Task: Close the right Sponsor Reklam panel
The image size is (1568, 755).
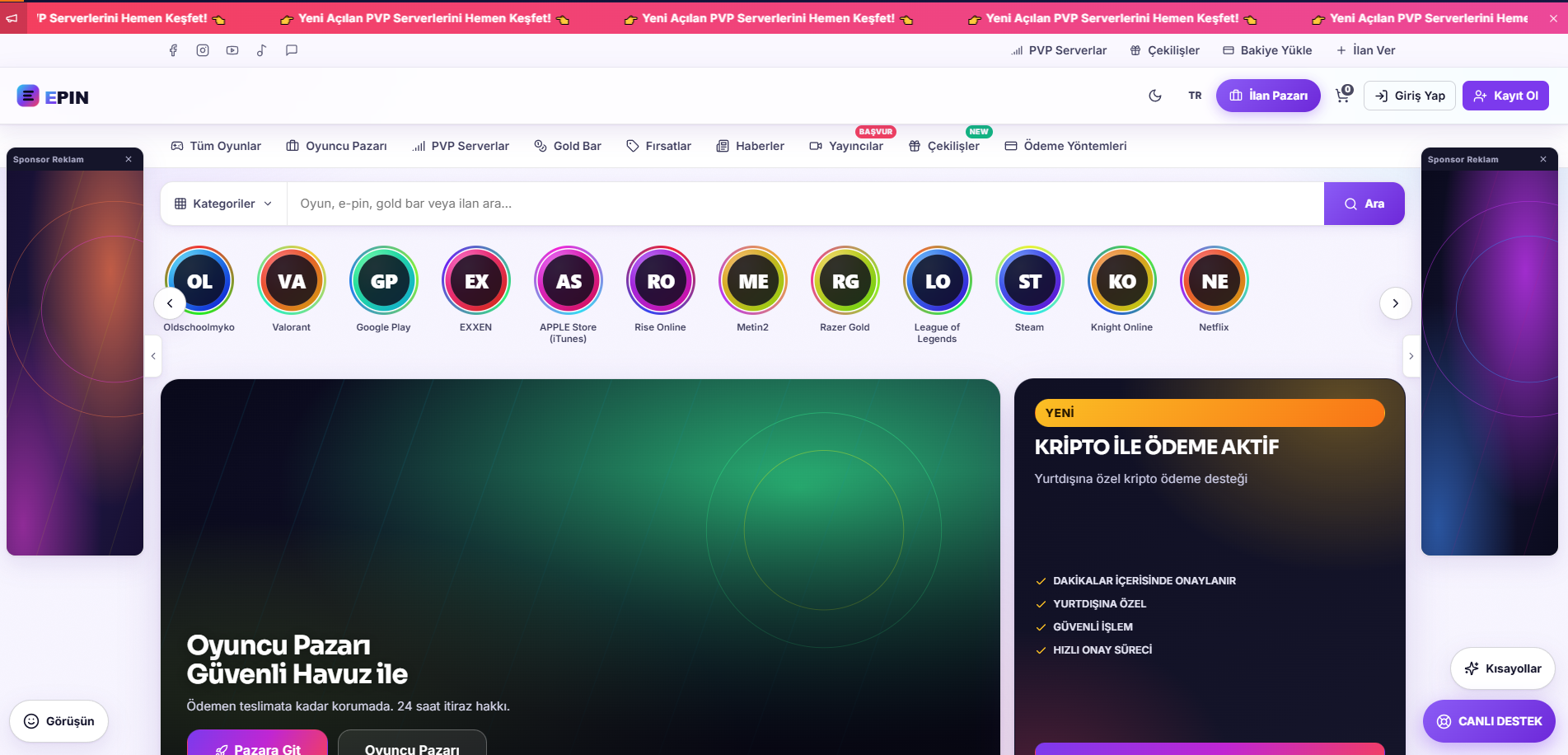Action: coord(1543,159)
